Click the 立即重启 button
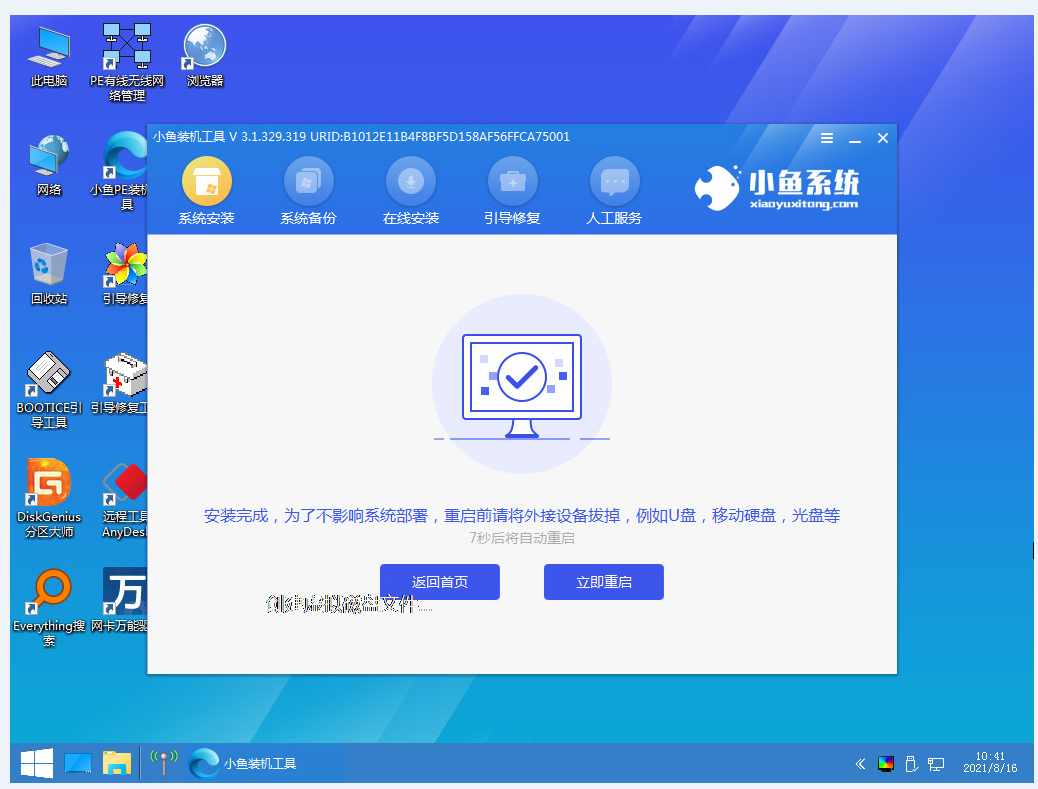The image size is (1038, 789). pyautogui.click(x=603, y=582)
